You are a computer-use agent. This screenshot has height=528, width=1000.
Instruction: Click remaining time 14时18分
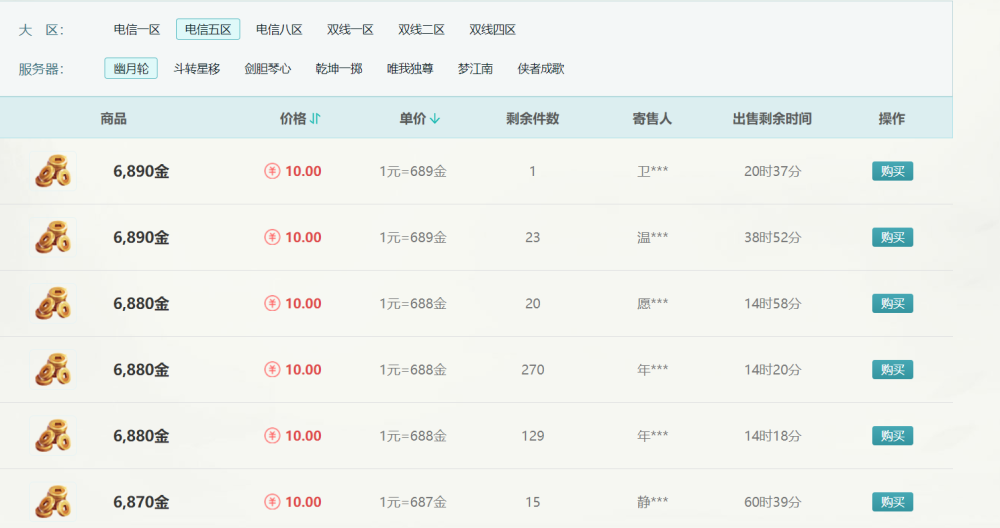point(772,436)
